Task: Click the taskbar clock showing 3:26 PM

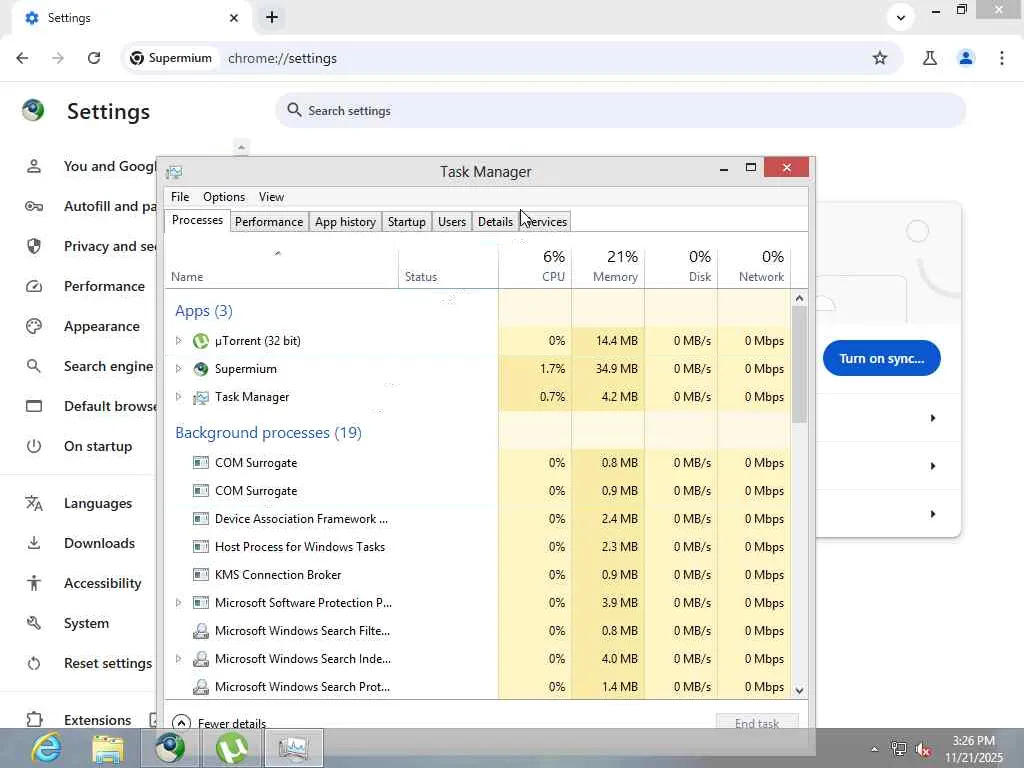Action: pos(973,749)
